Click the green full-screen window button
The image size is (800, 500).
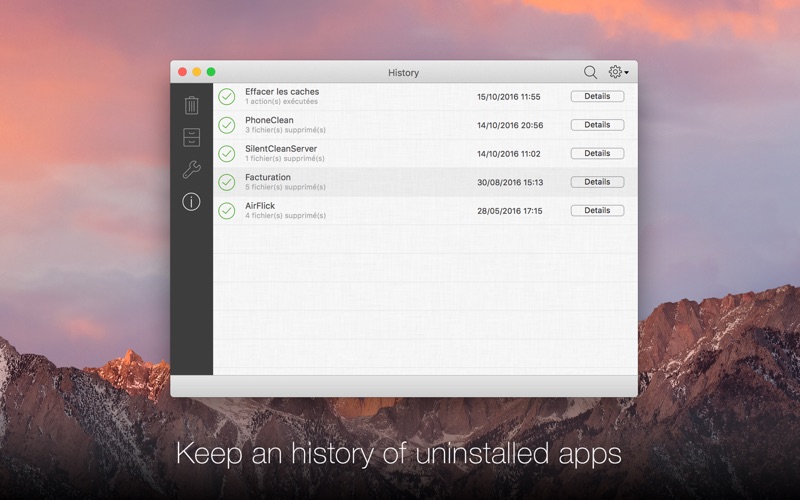(211, 72)
